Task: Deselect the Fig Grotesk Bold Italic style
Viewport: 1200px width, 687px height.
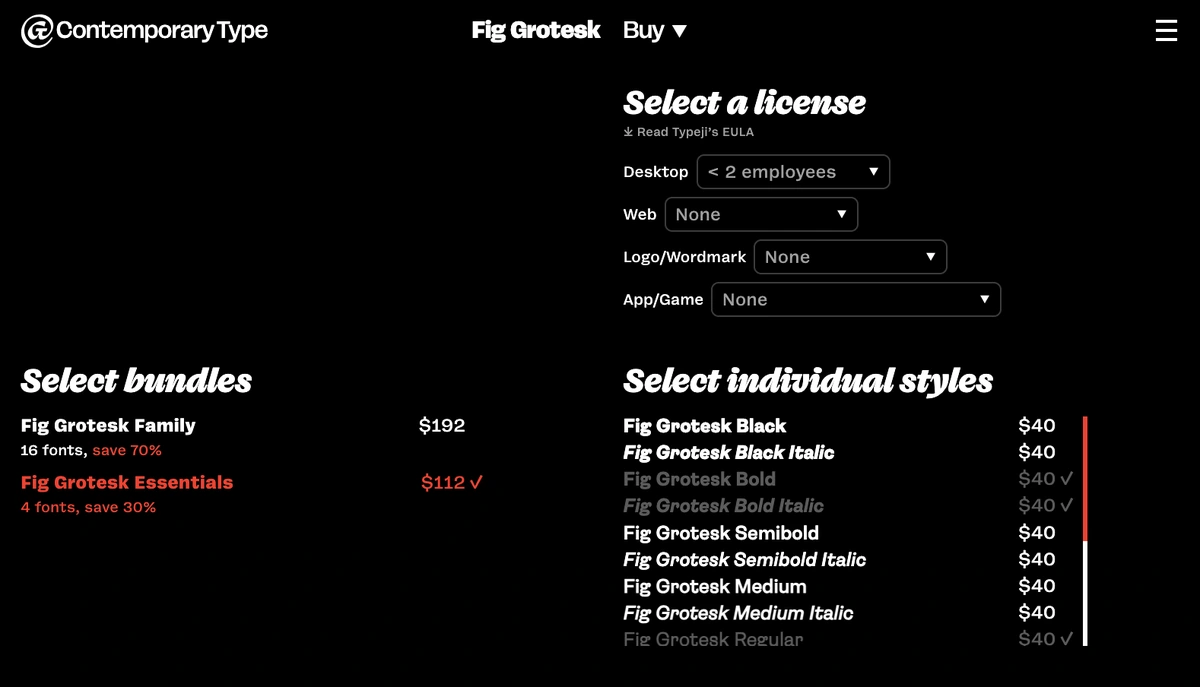Action: [x=723, y=506]
